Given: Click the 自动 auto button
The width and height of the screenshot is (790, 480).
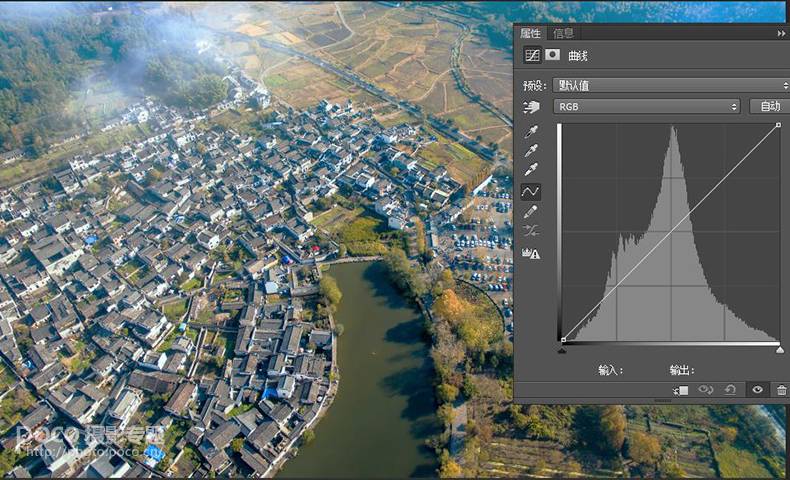Looking at the screenshot, I should coord(770,106).
